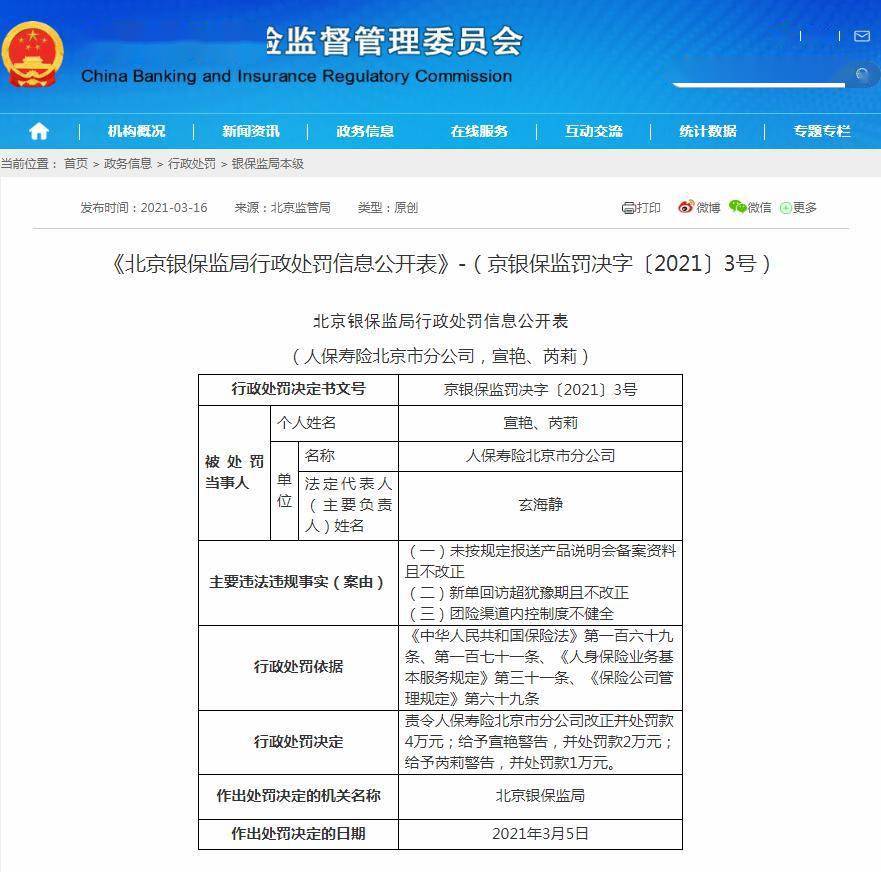Click the 个人姓名 table cell
881x872 pixels.
334,423
